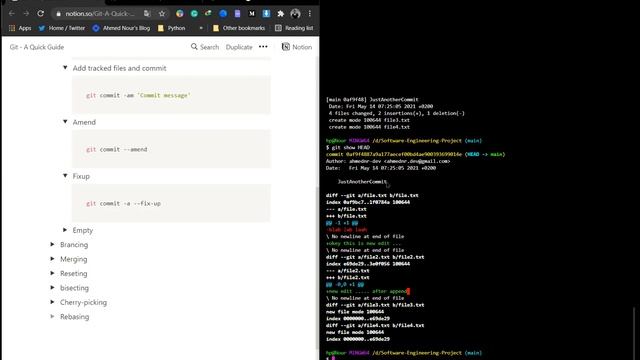Open the Medium M extension icon
Viewport: 640px width, 360px height.
tap(252, 13)
